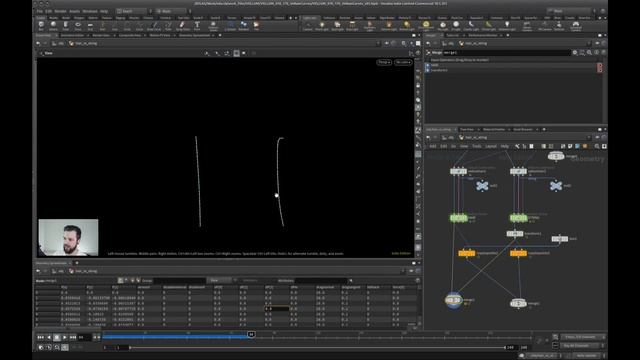Open the Windows menu
This screenshot has height=360, width=640.
[90, 11]
